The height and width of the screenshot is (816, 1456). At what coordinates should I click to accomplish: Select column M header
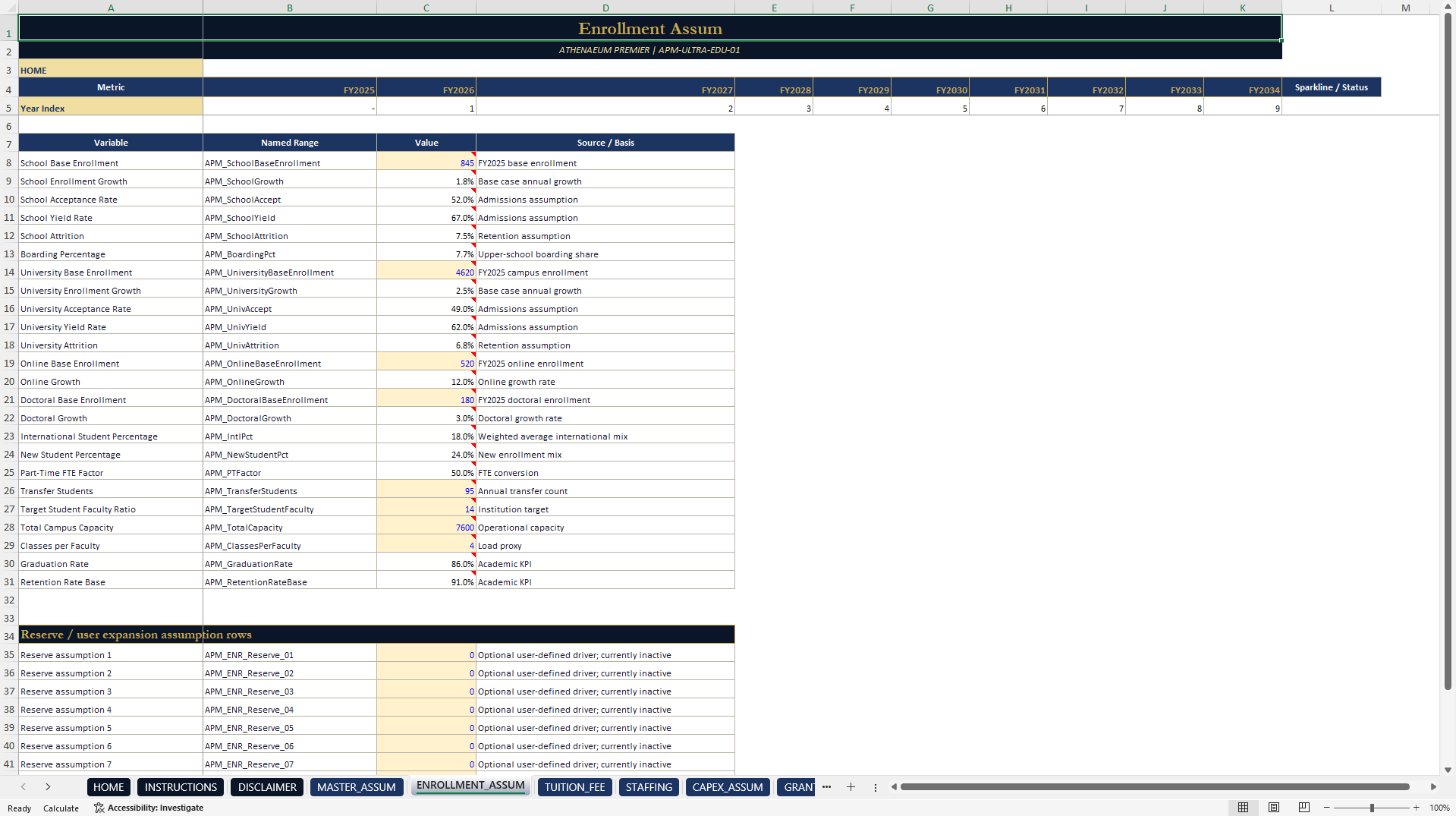tap(1406, 8)
